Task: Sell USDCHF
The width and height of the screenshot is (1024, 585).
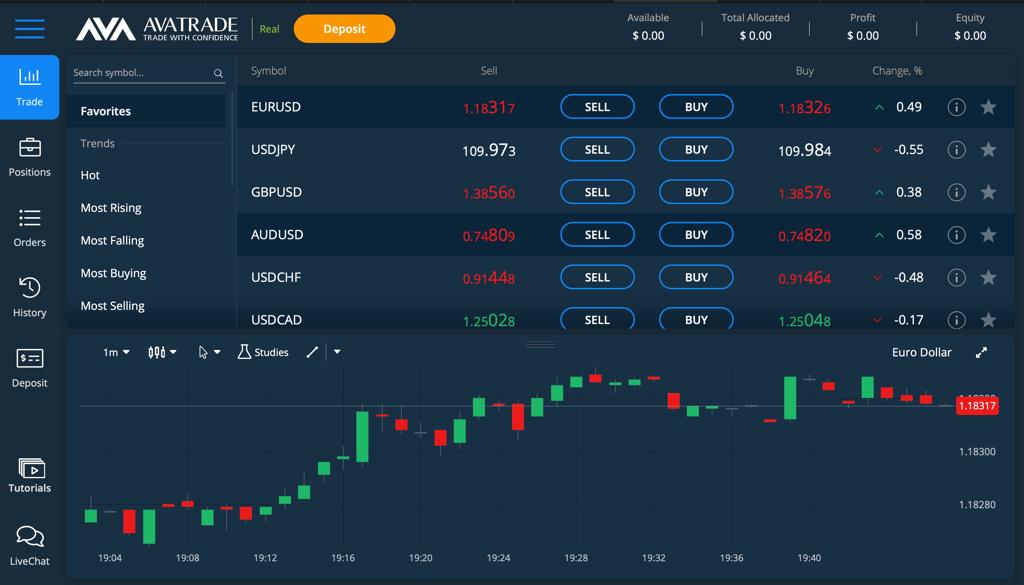Action: point(597,277)
